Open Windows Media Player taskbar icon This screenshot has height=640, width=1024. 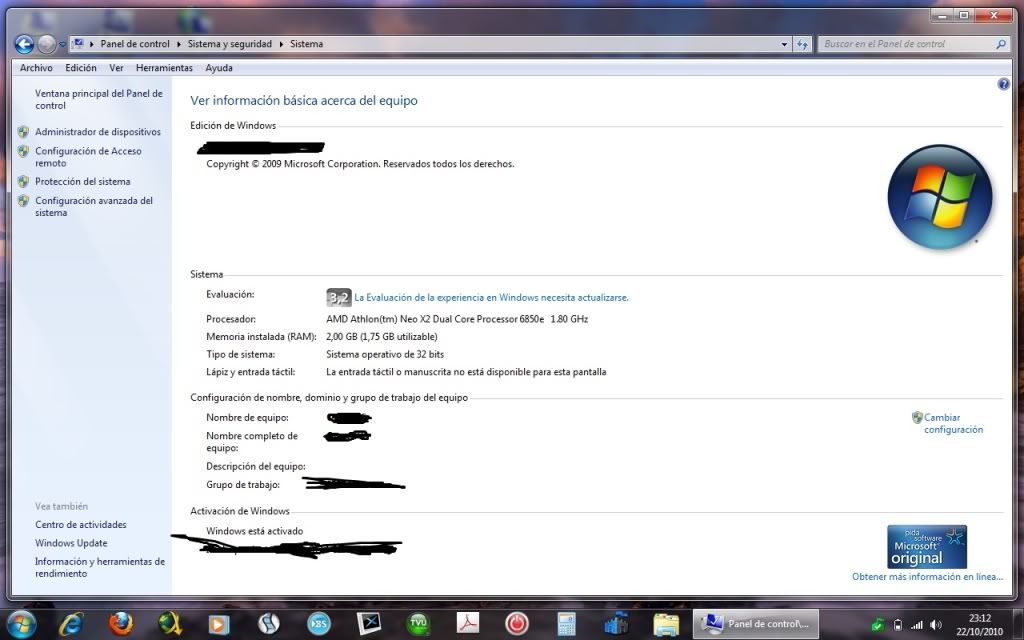[x=218, y=624]
